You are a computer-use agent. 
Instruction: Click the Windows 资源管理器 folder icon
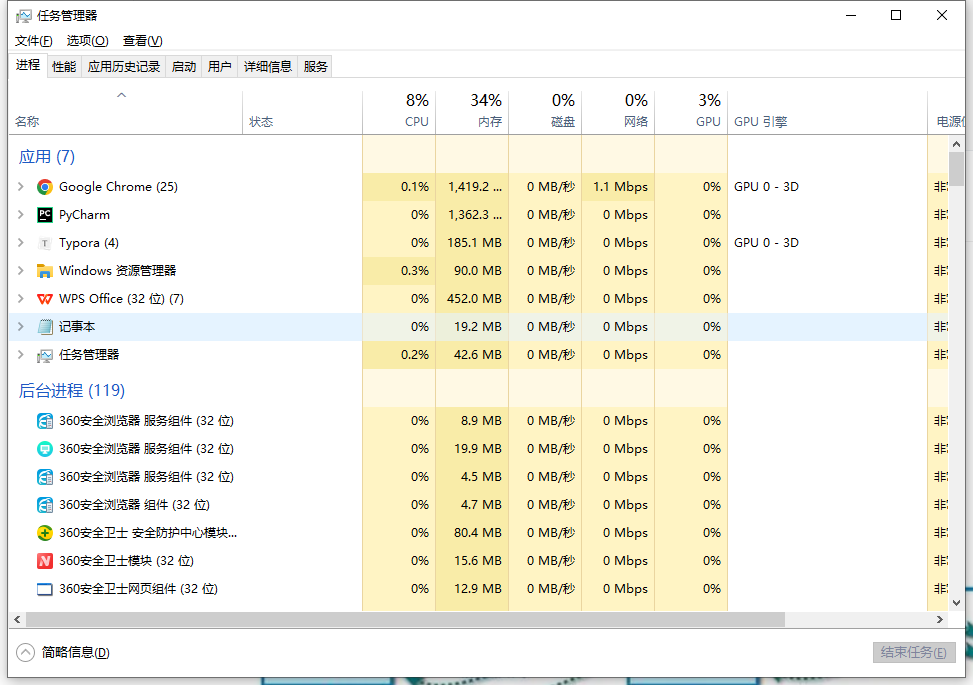coord(44,270)
